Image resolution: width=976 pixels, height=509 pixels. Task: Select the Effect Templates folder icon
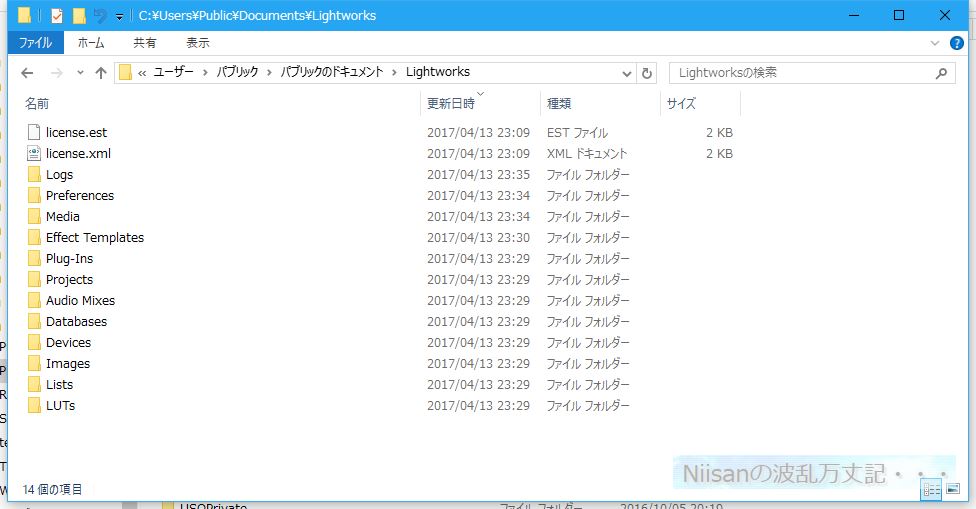click(x=34, y=237)
